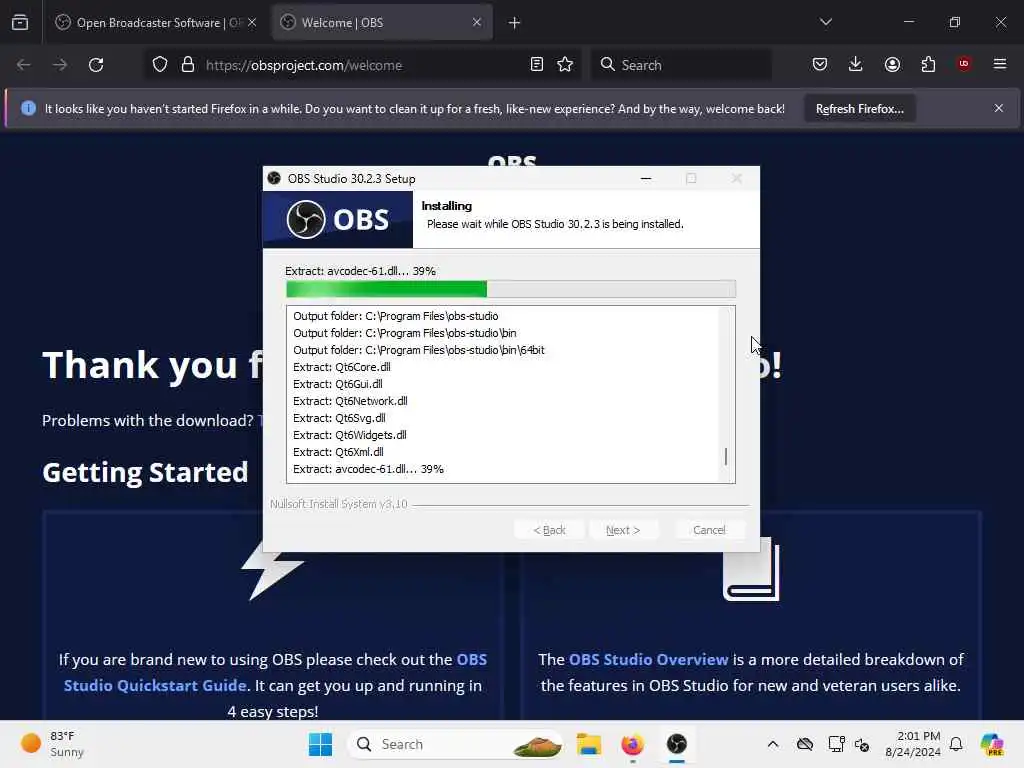The width and height of the screenshot is (1024, 768).
Task: Open muted volume tray icon
Action: pos(862,744)
